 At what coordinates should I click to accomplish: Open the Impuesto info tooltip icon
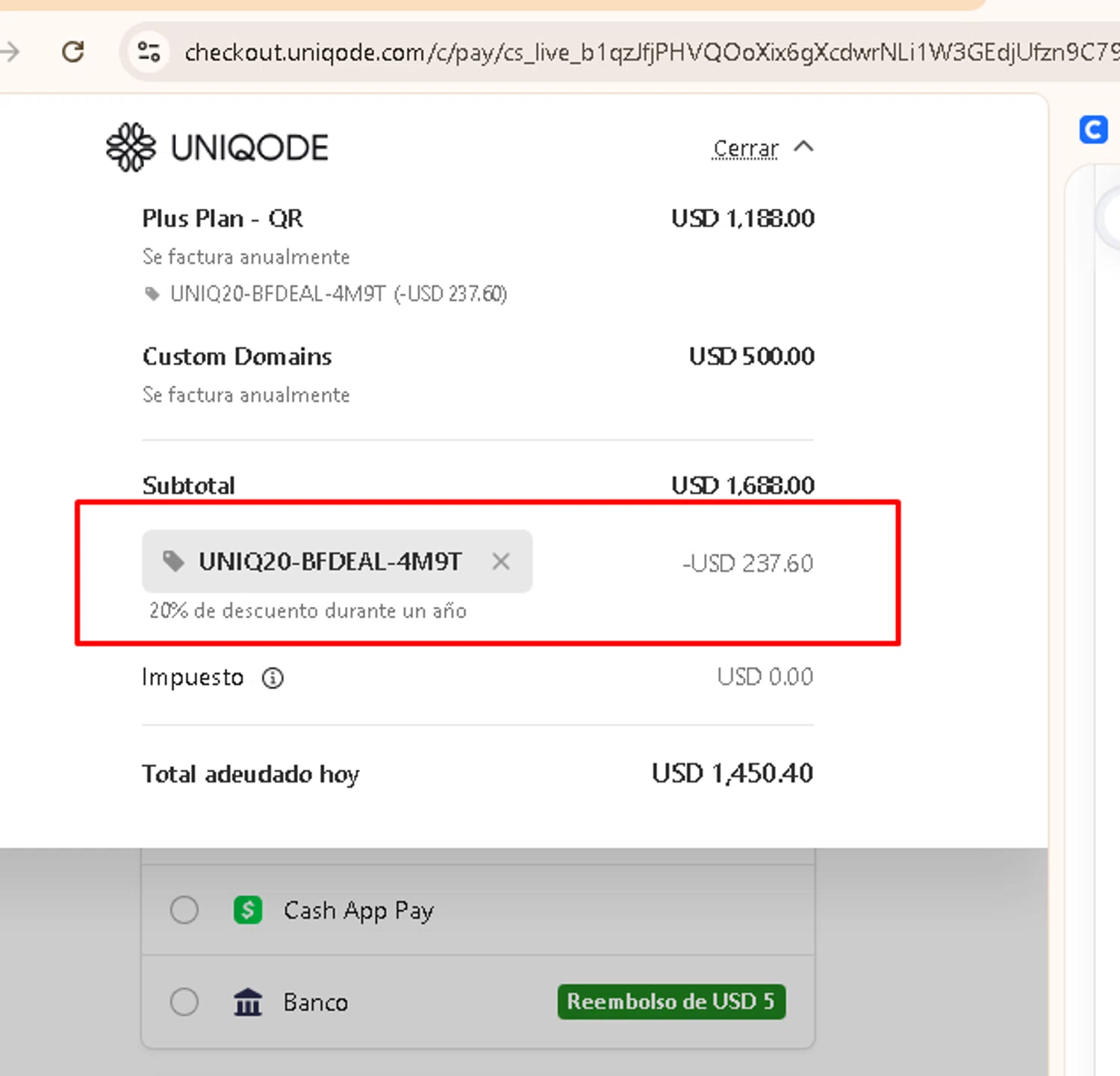click(273, 678)
